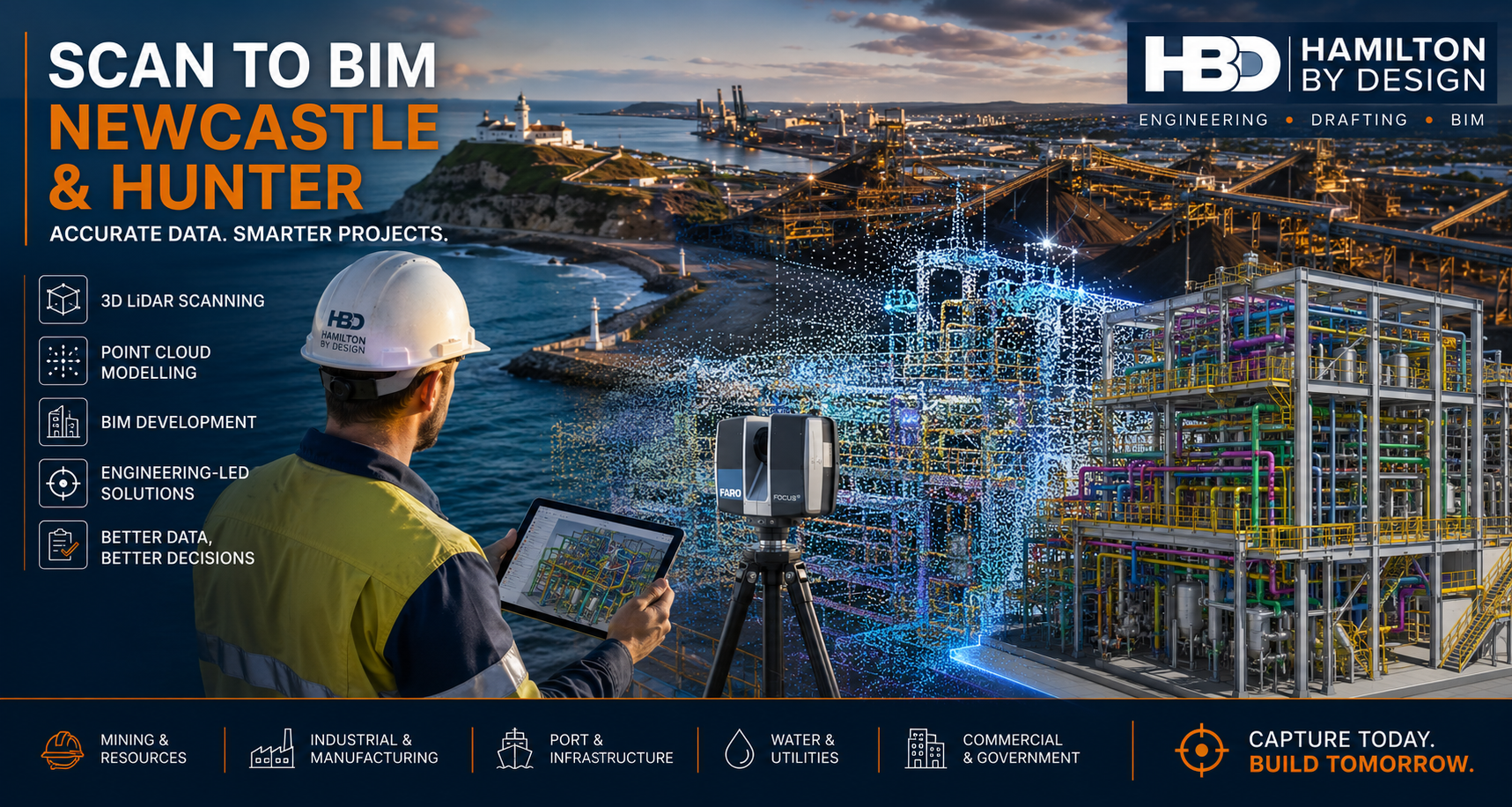Image resolution: width=1512 pixels, height=807 pixels.
Task: Click the '3D LiDAR SCANNING' label
Action: pos(182,300)
